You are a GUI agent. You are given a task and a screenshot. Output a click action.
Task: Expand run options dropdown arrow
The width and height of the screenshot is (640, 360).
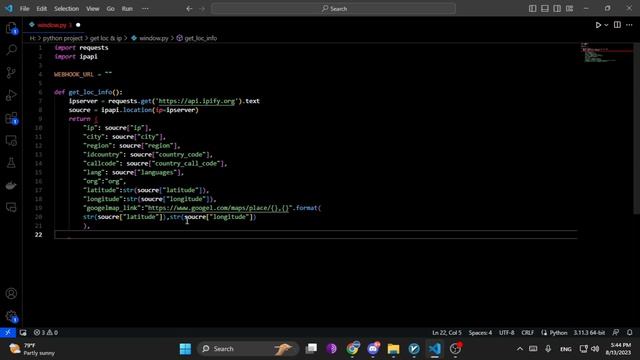[x=606, y=25]
